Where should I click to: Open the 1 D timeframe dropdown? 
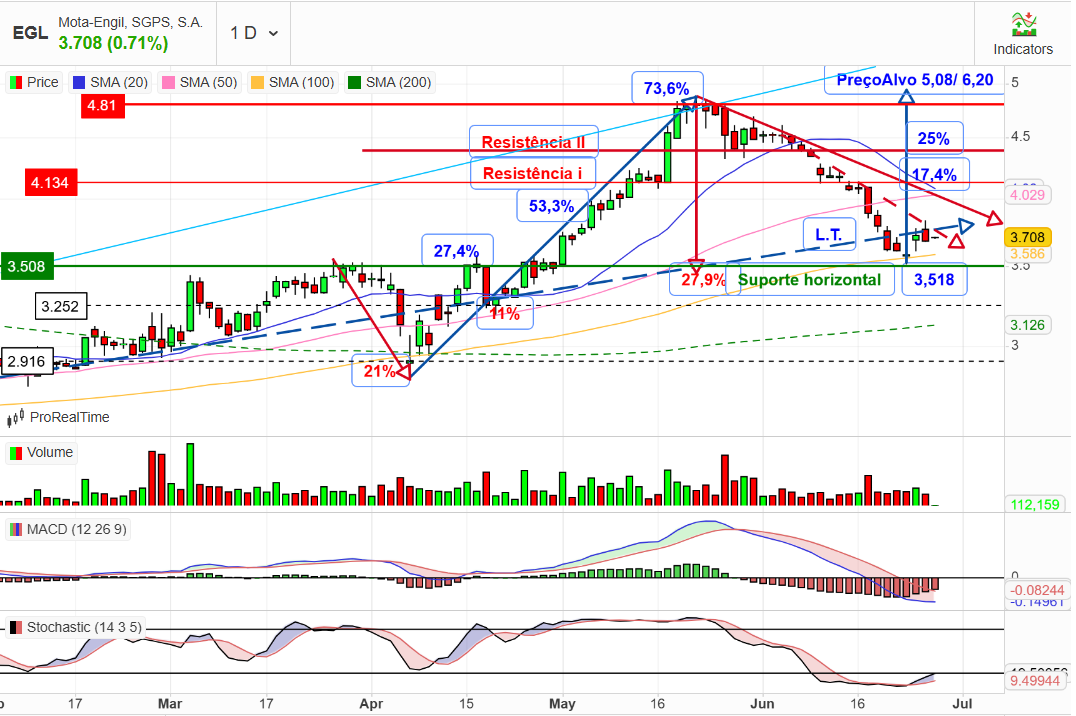[254, 33]
